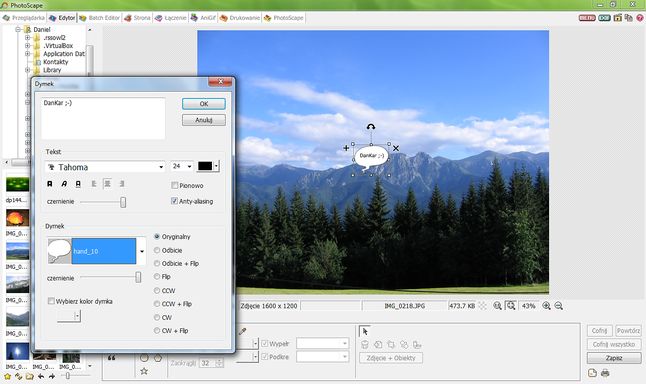
Task: Delete balloon with X handle on photo
Action: pos(396,148)
